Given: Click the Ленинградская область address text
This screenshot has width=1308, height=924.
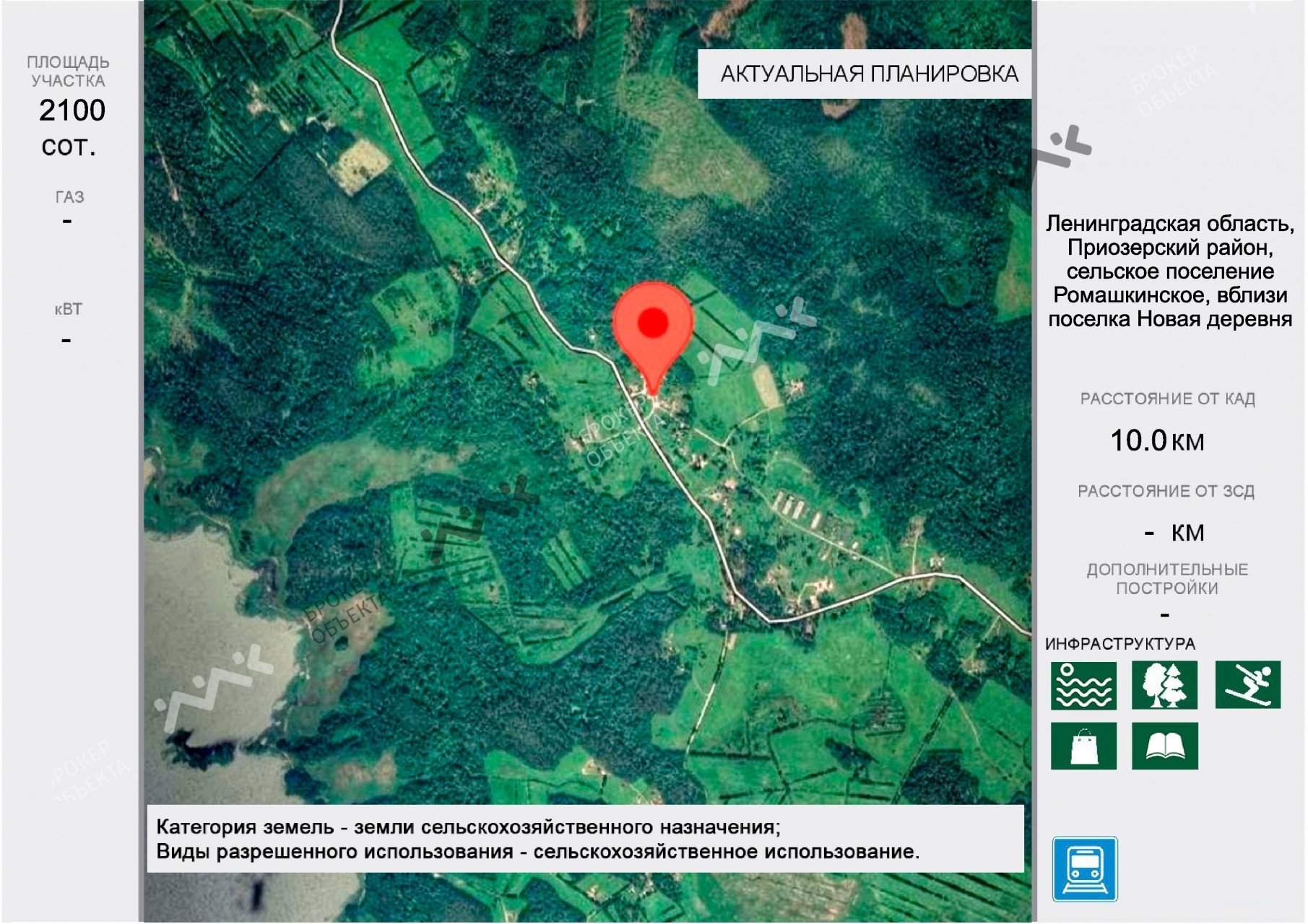Looking at the screenshot, I should (x=1169, y=271).
